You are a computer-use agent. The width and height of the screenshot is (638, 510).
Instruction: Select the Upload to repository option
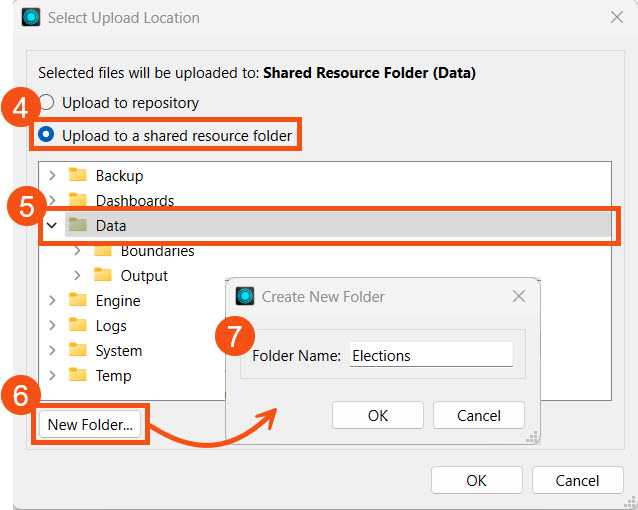tap(47, 103)
